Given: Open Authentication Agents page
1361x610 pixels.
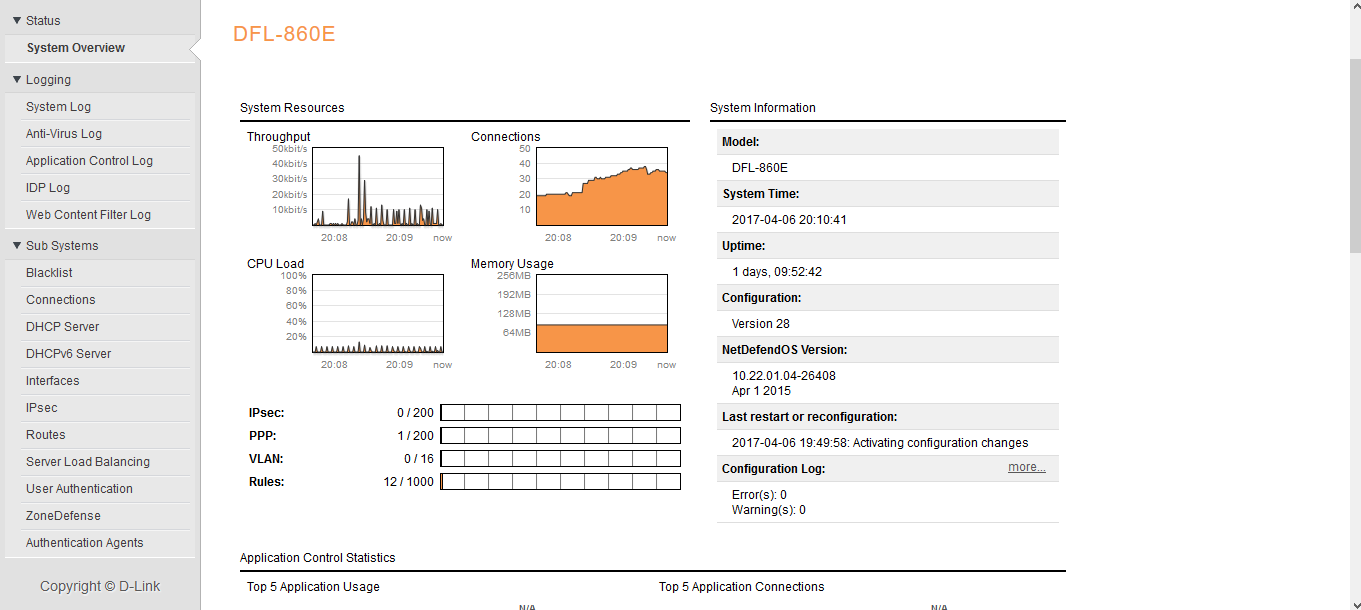Looking at the screenshot, I should 85,543.
